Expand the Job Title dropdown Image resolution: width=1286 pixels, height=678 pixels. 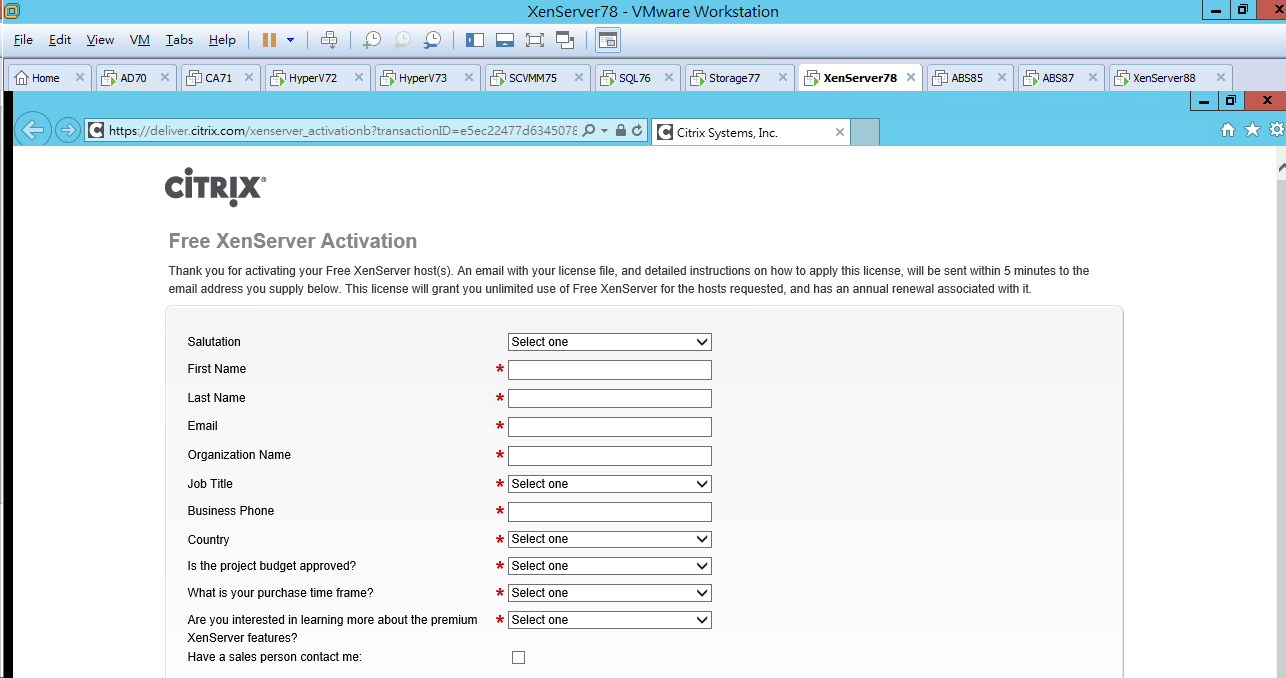click(x=610, y=484)
